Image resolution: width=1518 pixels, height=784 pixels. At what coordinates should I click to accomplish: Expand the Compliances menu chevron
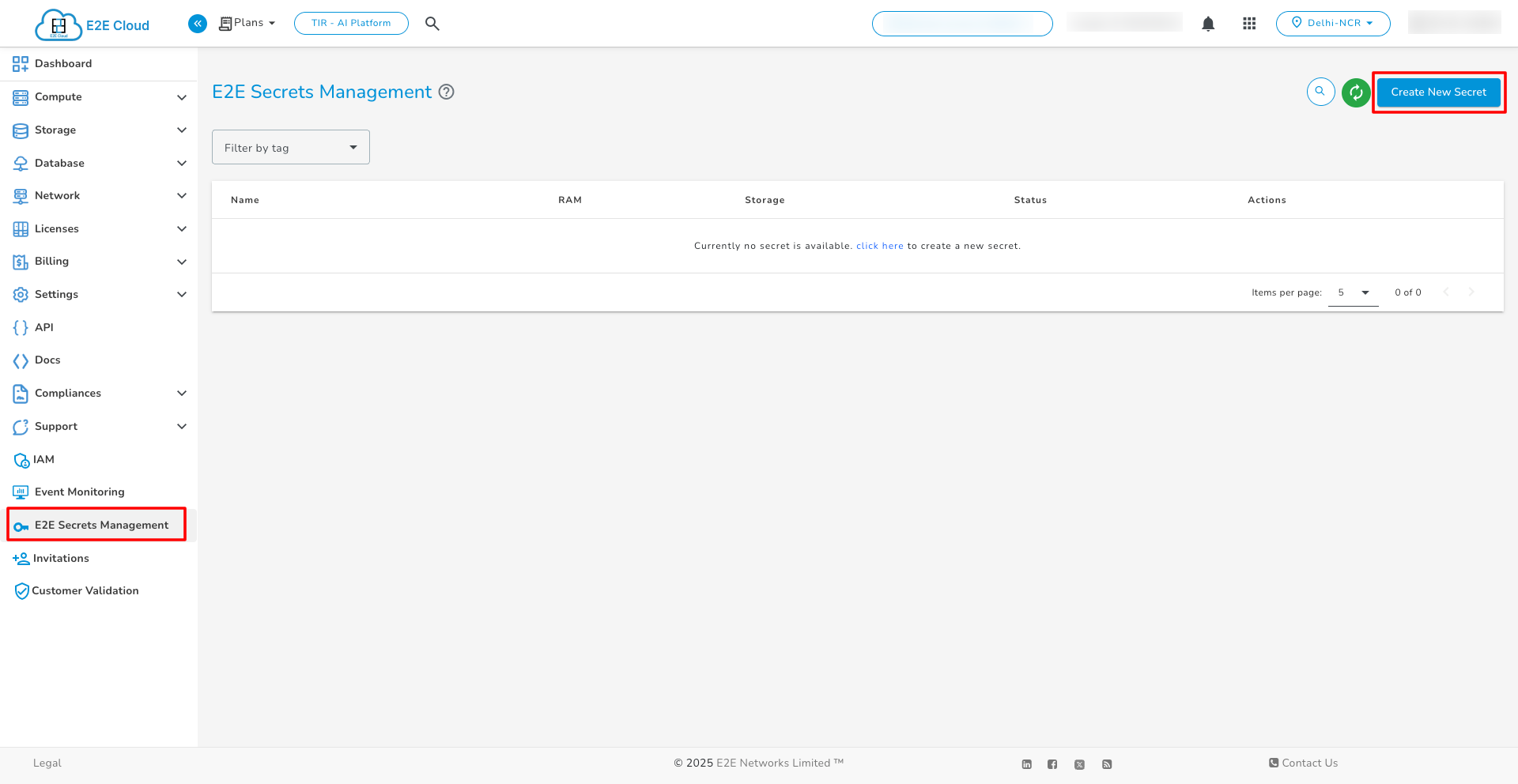click(x=182, y=394)
